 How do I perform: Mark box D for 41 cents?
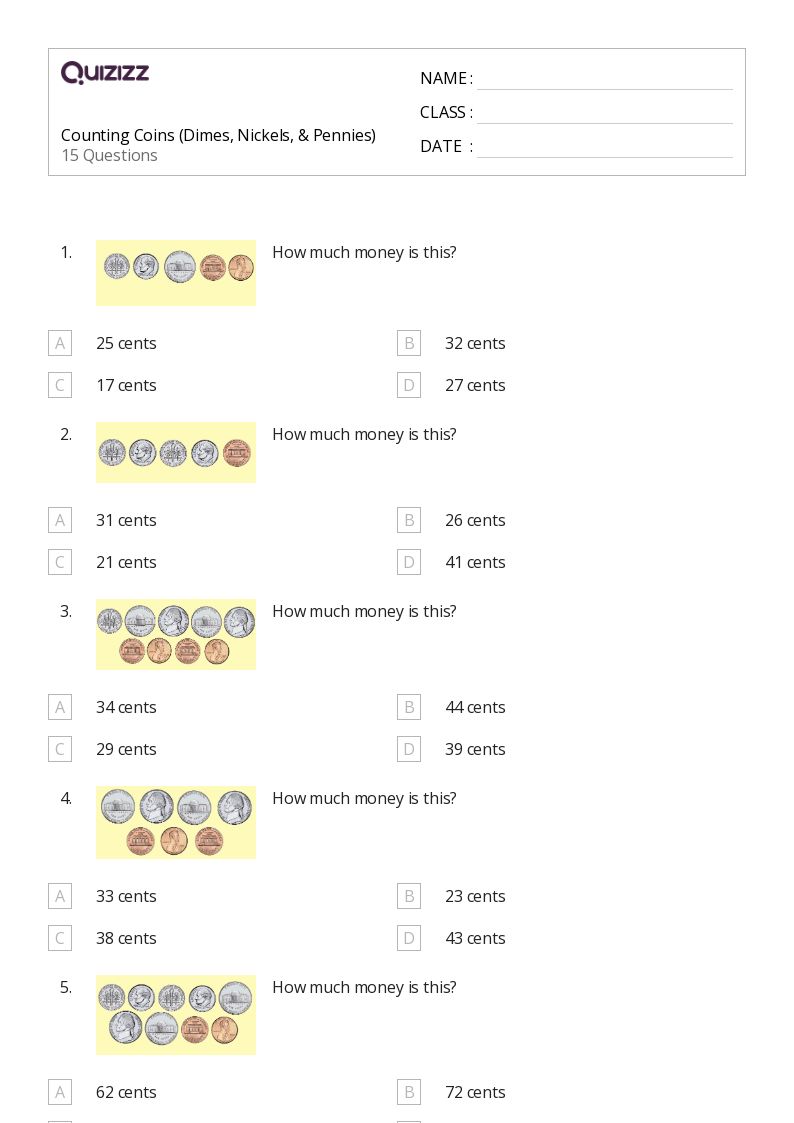click(x=409, y=562)
